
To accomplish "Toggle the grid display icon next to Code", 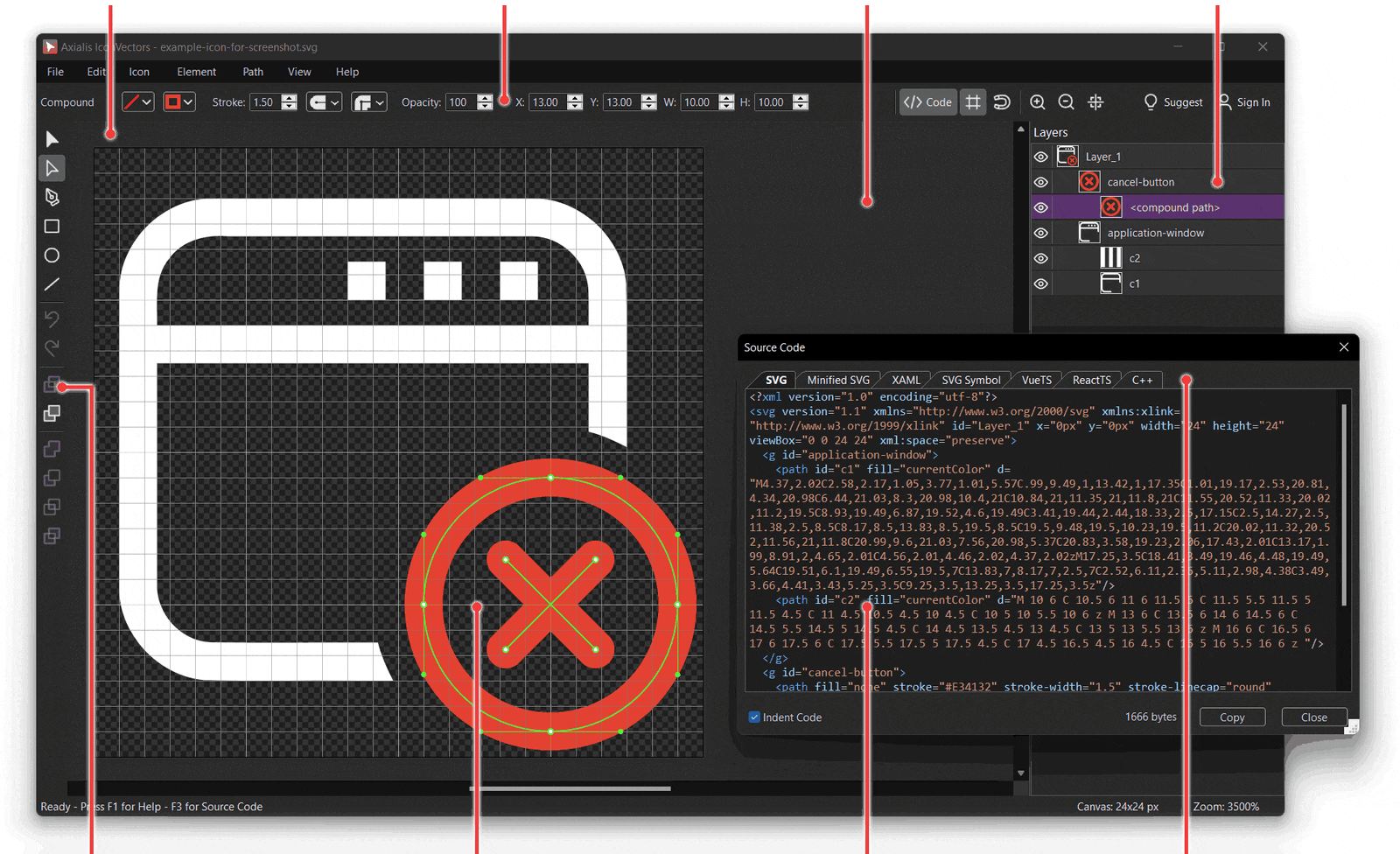I will click(973, 102).
